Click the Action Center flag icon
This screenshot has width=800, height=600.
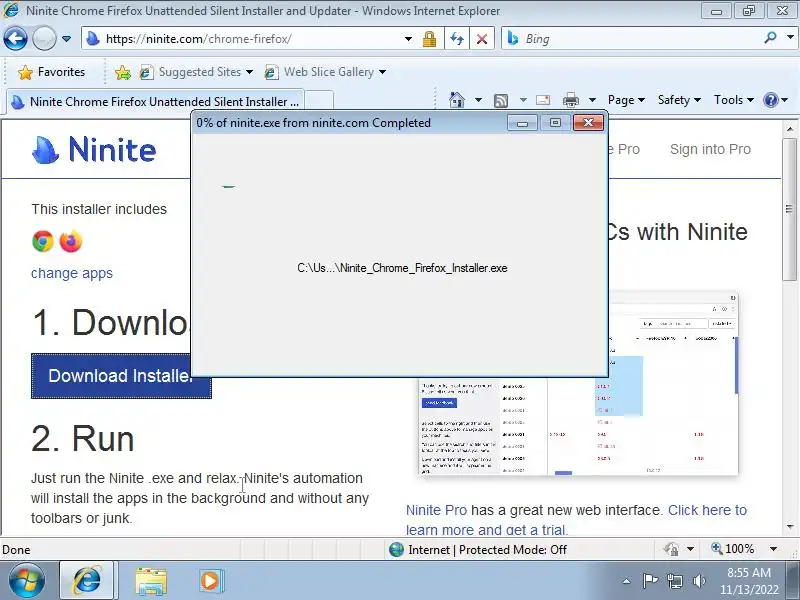point(650,581)
